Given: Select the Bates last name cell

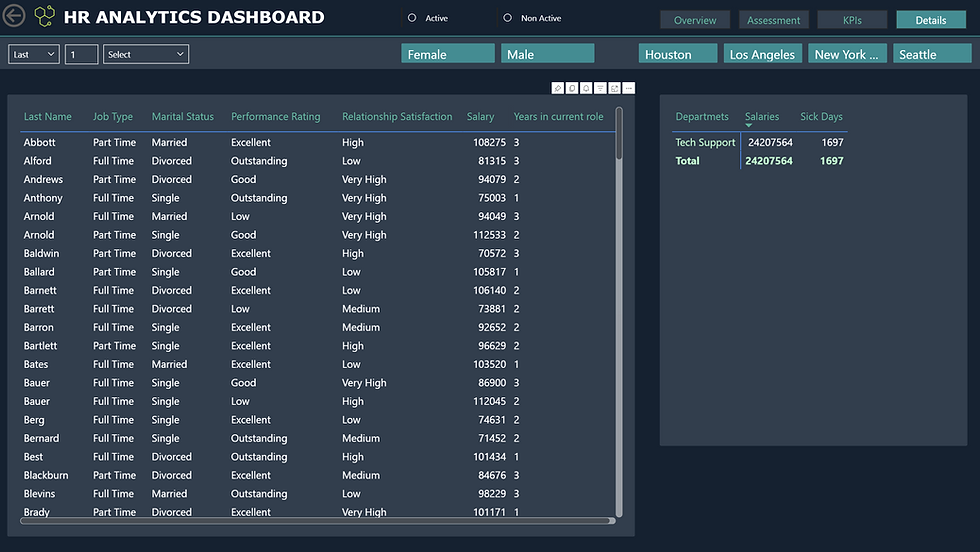Looking at the screenshot, I should pyautogui.click(x=36, y=364).
